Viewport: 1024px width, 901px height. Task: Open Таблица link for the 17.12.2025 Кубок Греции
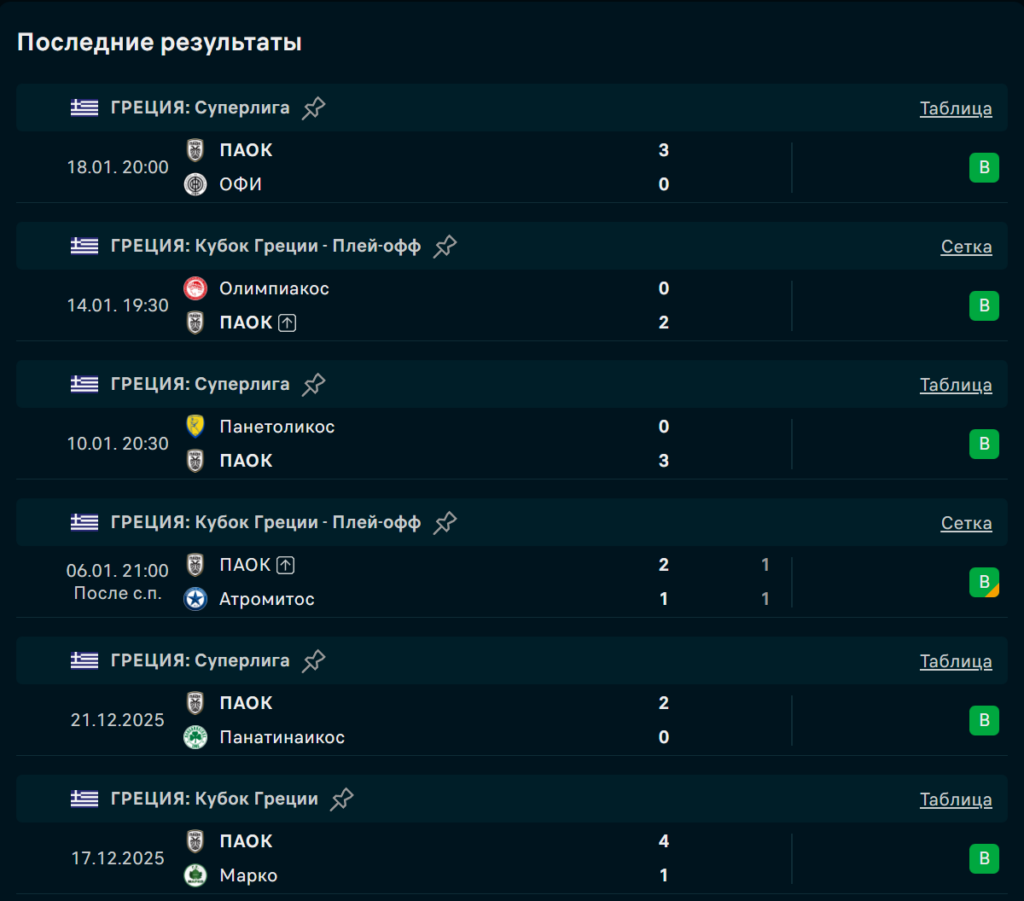coord(955,800)
